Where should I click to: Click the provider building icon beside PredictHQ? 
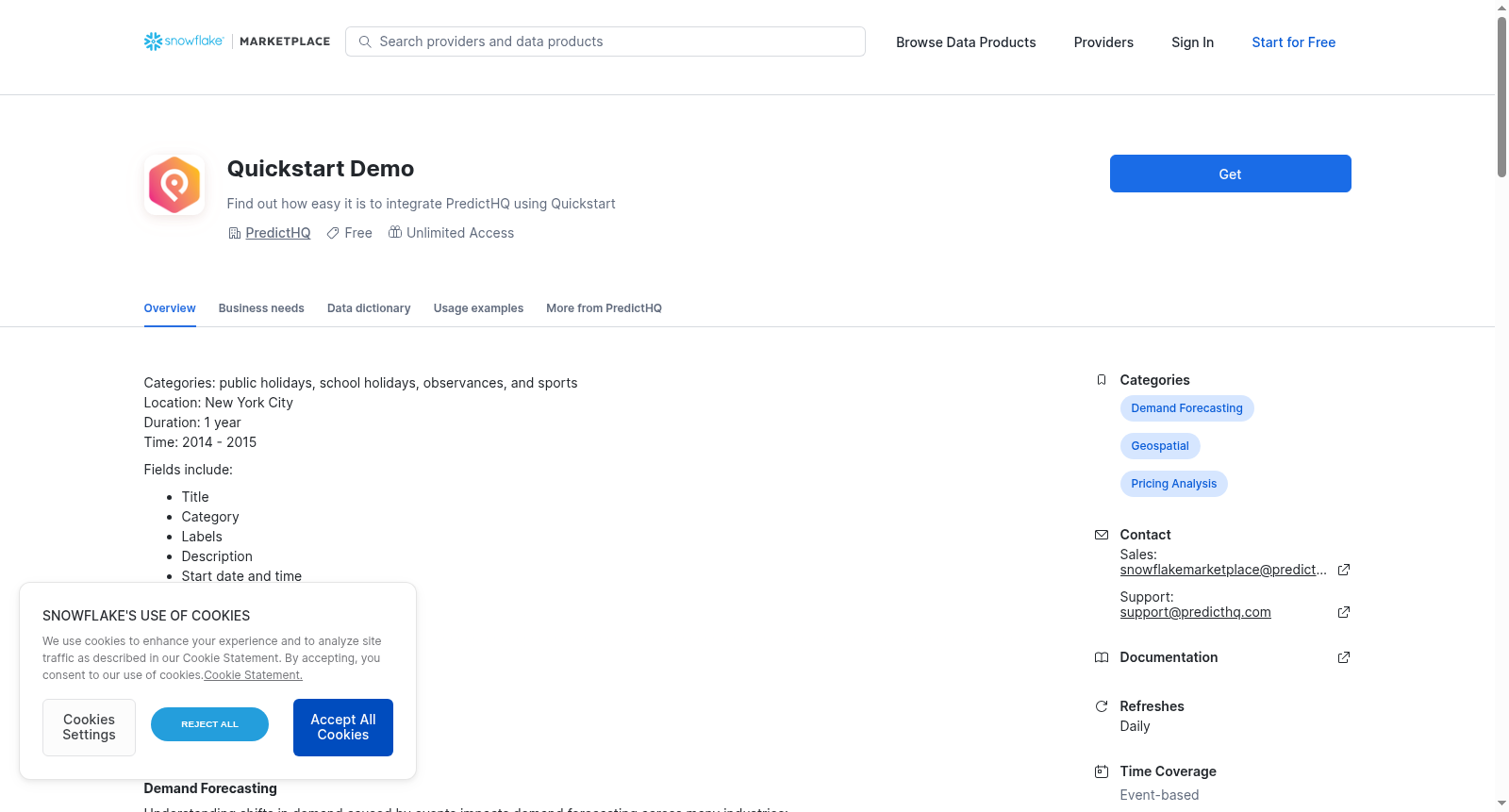click(x=235, y=233)
